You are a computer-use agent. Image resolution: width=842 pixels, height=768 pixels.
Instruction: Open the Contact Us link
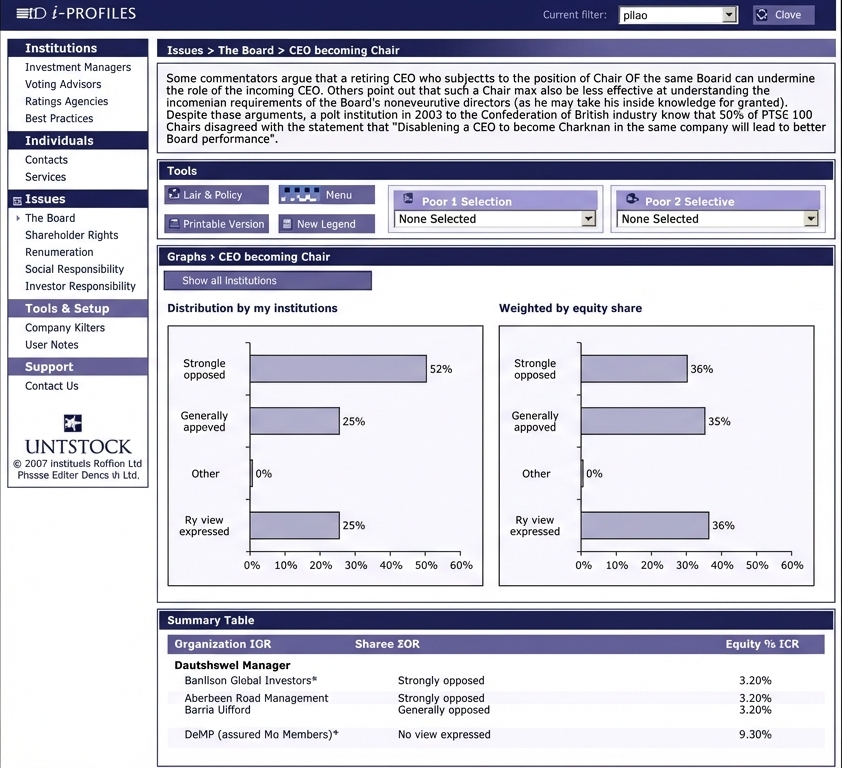click(x=51, y=386)
